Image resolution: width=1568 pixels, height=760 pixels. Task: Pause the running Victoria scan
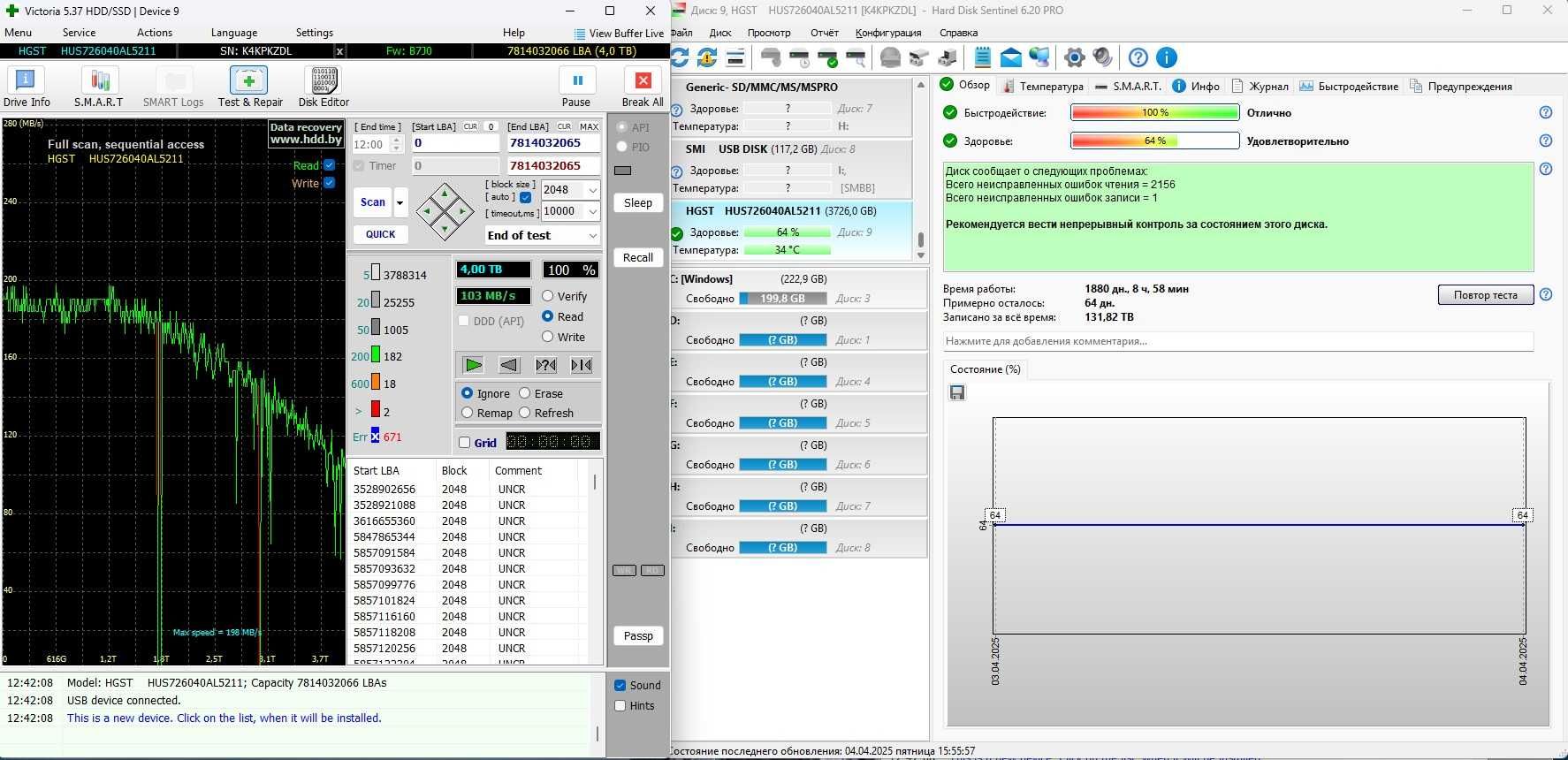[x=576, y=87]
